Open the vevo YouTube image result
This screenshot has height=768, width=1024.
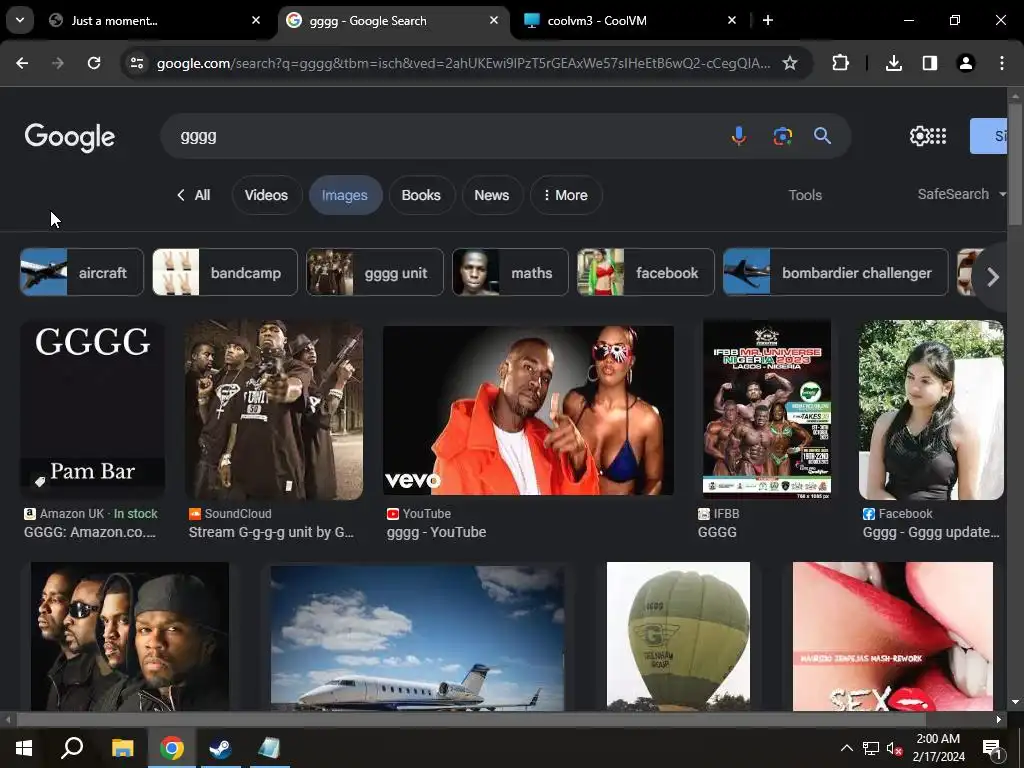point(528,410)
